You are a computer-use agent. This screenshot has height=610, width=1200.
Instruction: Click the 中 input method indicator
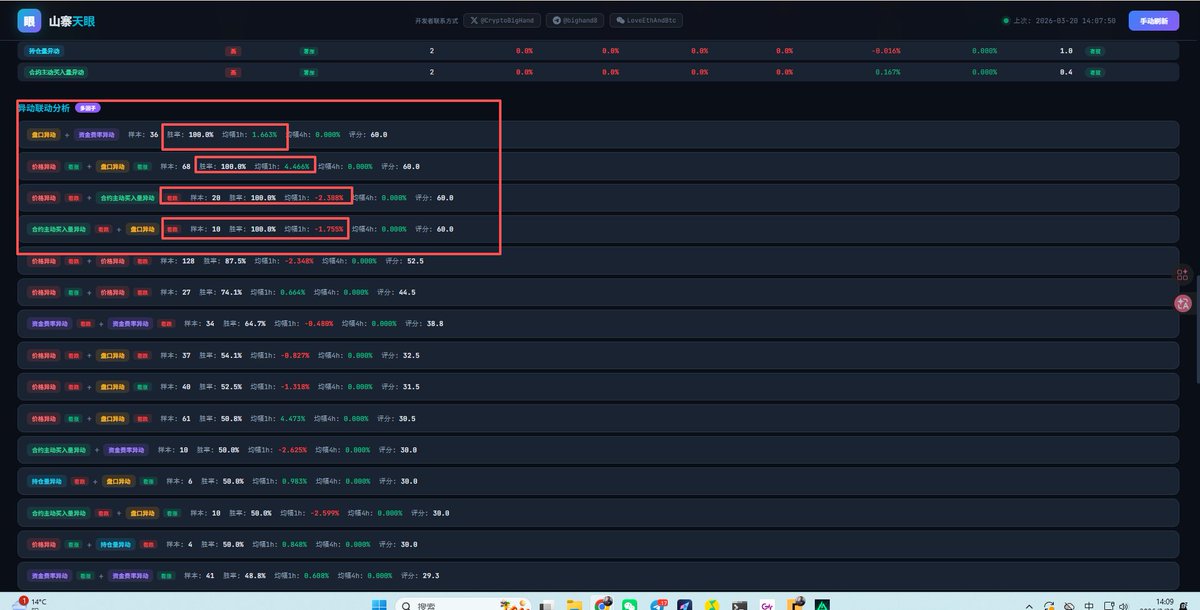[x=1089, y=605]
